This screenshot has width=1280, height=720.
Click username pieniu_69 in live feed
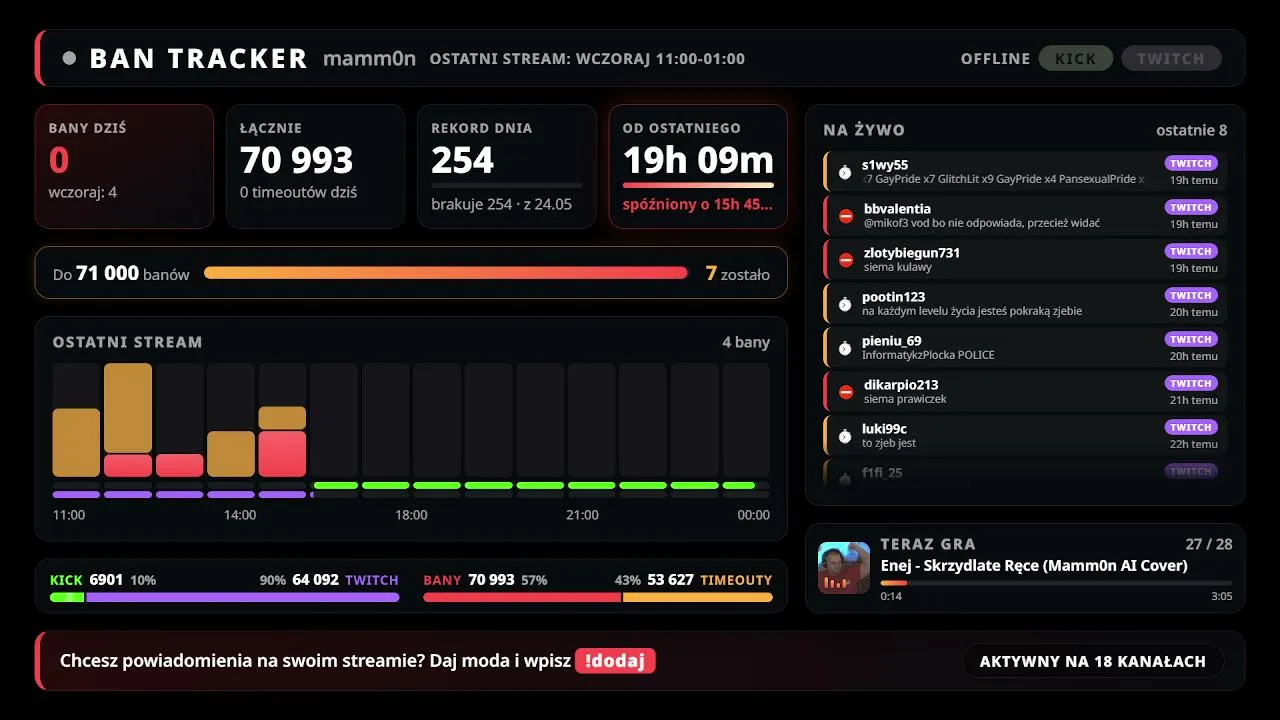click(x=892, y=341)
